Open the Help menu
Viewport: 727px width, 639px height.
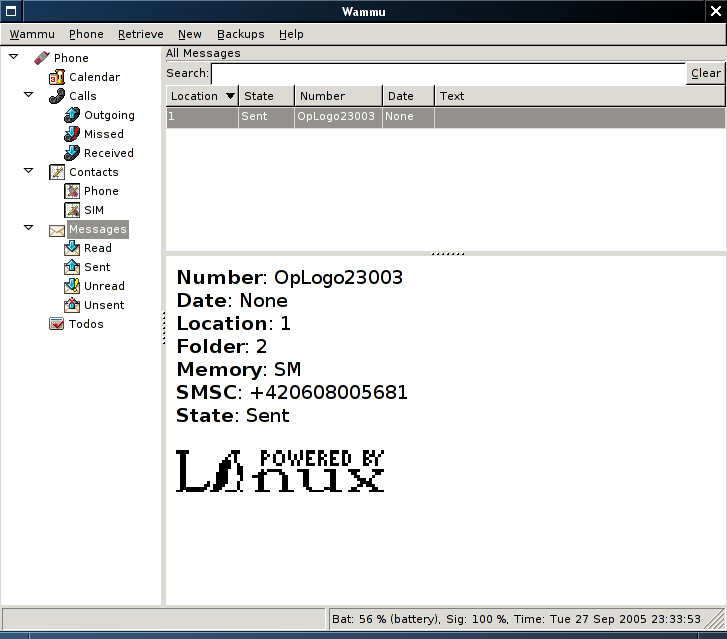tap(291, 34)
